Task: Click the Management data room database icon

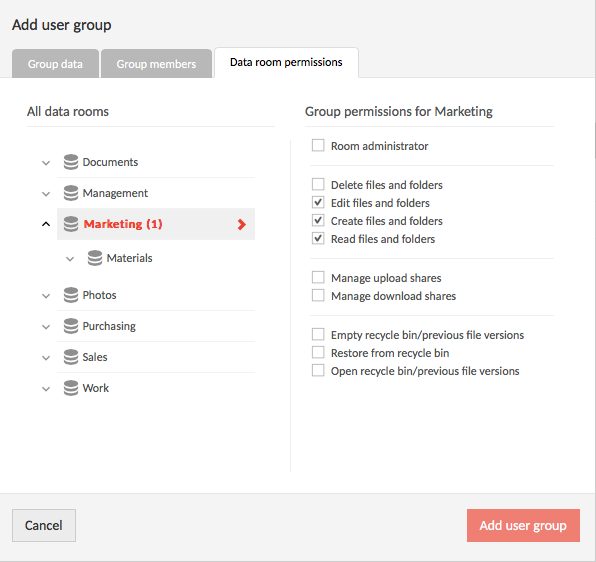Action: 71,193
